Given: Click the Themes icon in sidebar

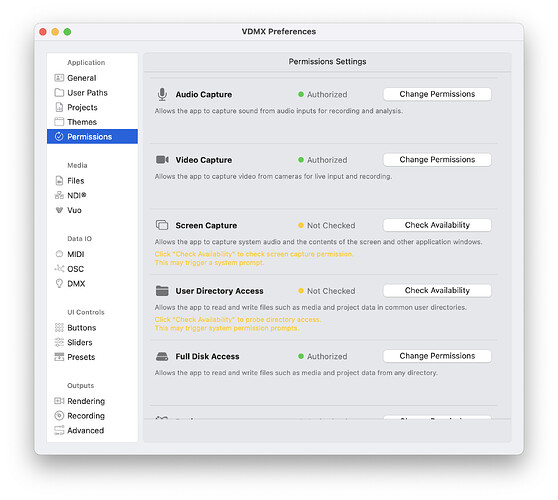Looking at the screenshot, I should point(59,122).
